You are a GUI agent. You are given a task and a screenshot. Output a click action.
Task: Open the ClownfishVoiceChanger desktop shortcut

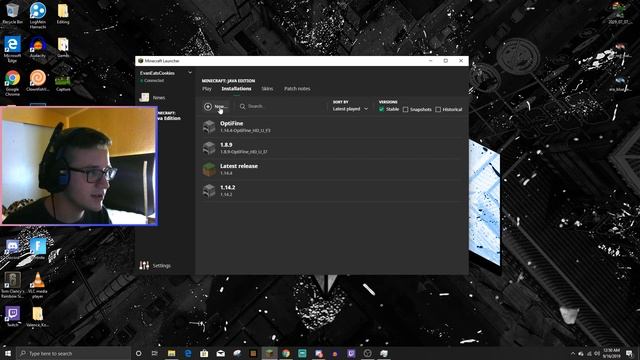[x=38, y=80]
